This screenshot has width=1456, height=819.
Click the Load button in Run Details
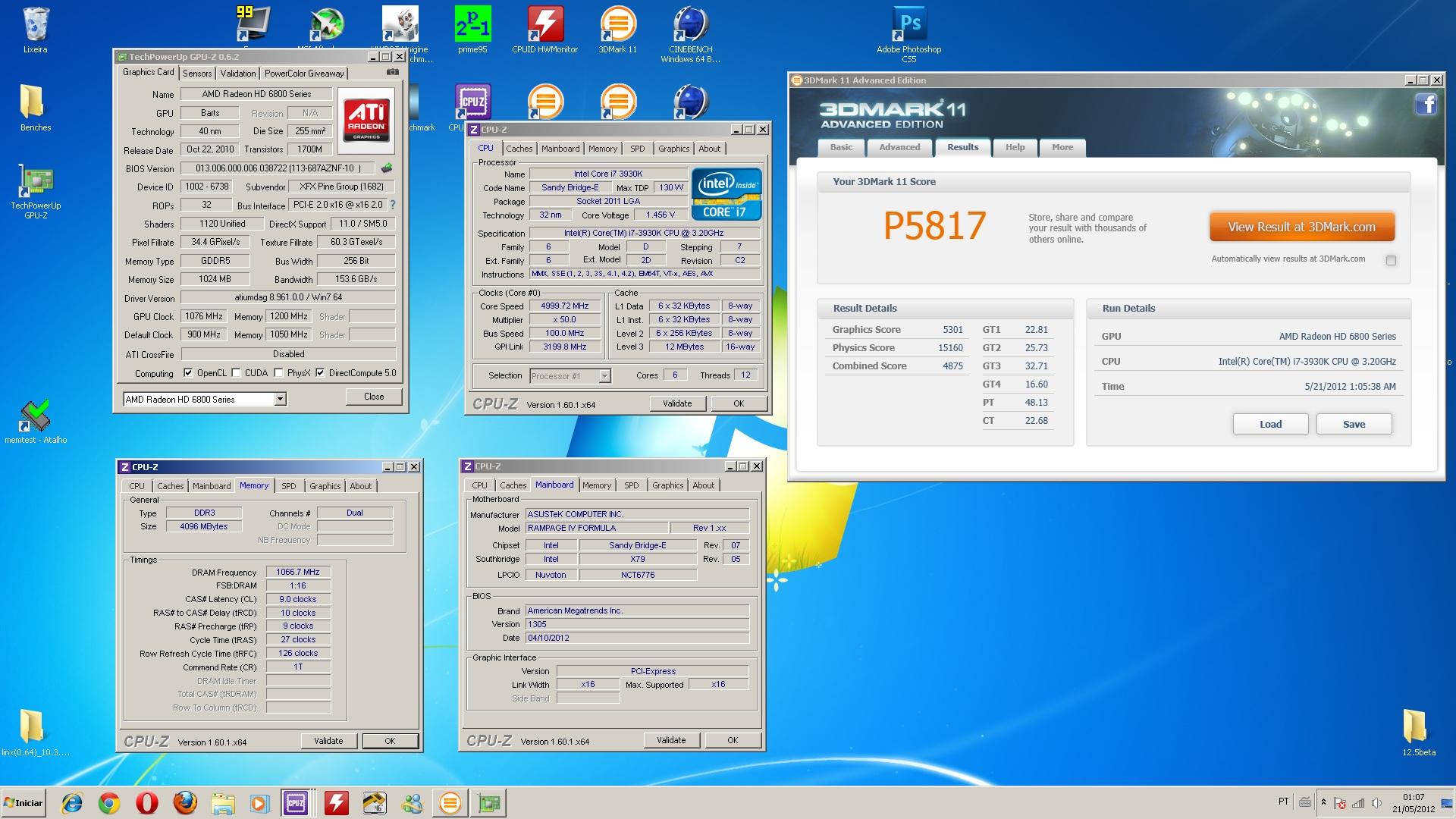tap(1270, 424)
